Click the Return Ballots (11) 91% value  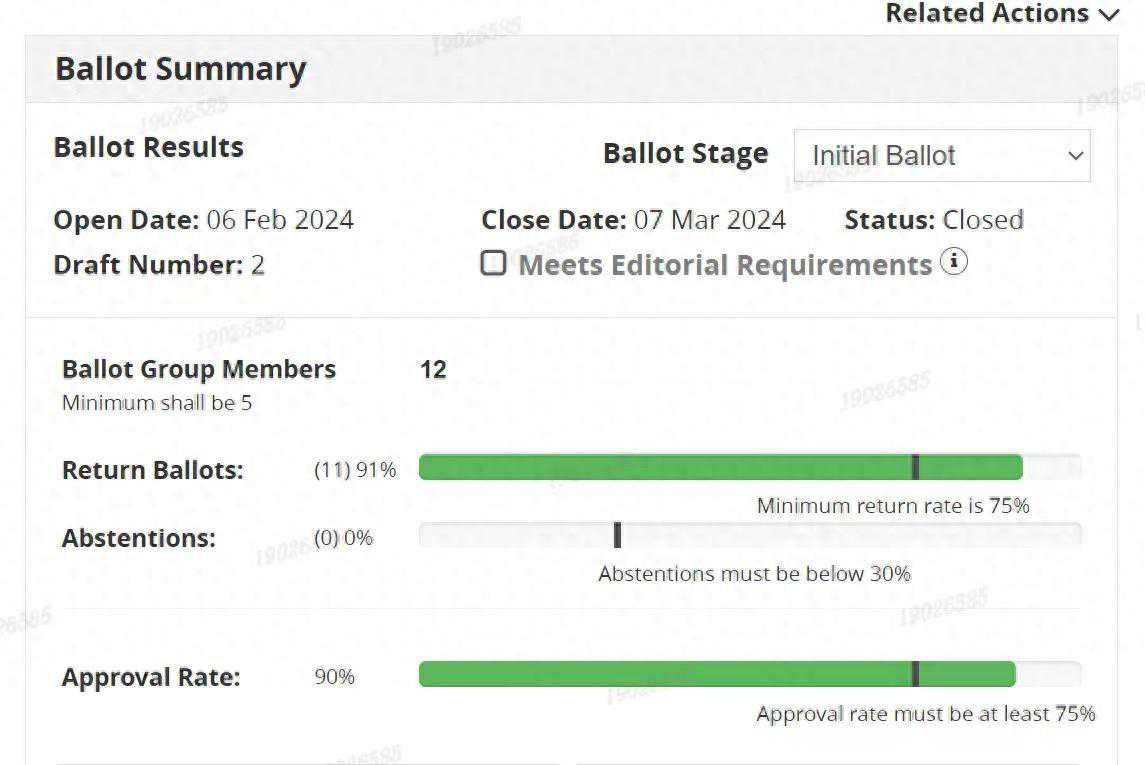coord(355,470)
